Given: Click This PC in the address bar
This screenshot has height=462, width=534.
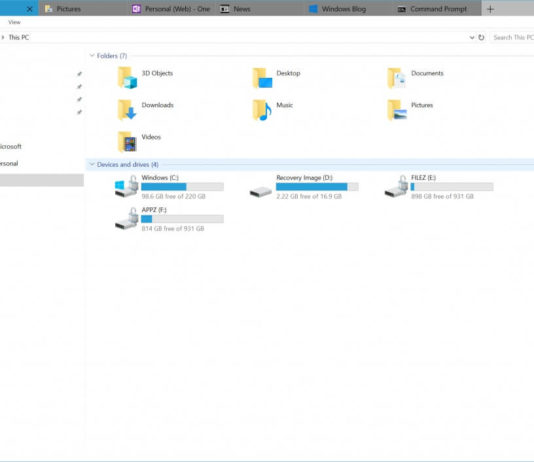Looking at the screenshot, I should click(19, 37).
